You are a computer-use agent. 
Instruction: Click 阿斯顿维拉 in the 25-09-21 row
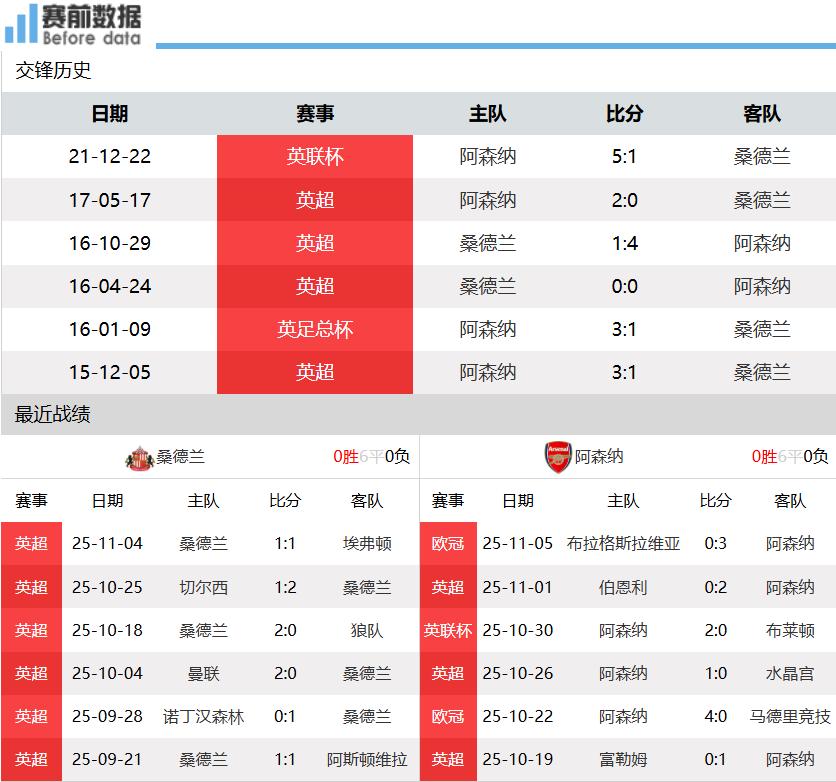pyautogui.click(x=367, y=760)
